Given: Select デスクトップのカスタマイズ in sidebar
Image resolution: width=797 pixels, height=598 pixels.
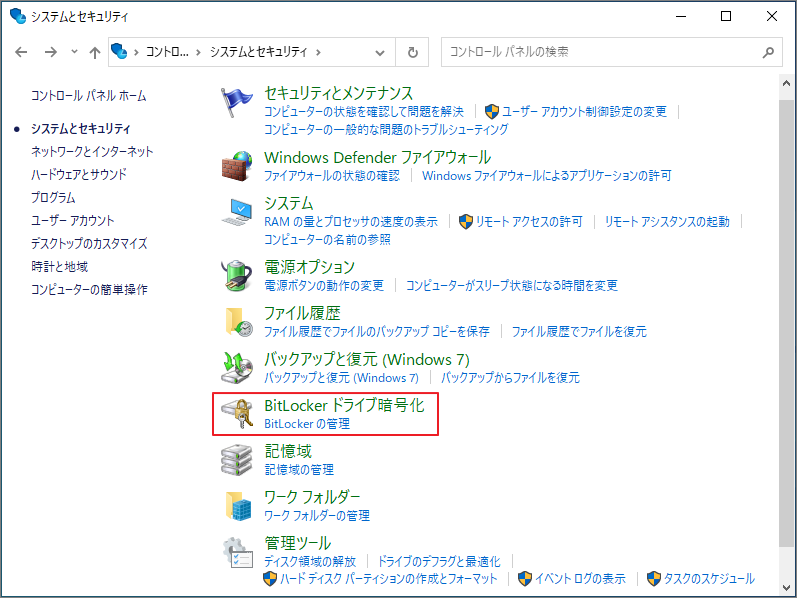Looking at the screenshot, I should point(89,243).
